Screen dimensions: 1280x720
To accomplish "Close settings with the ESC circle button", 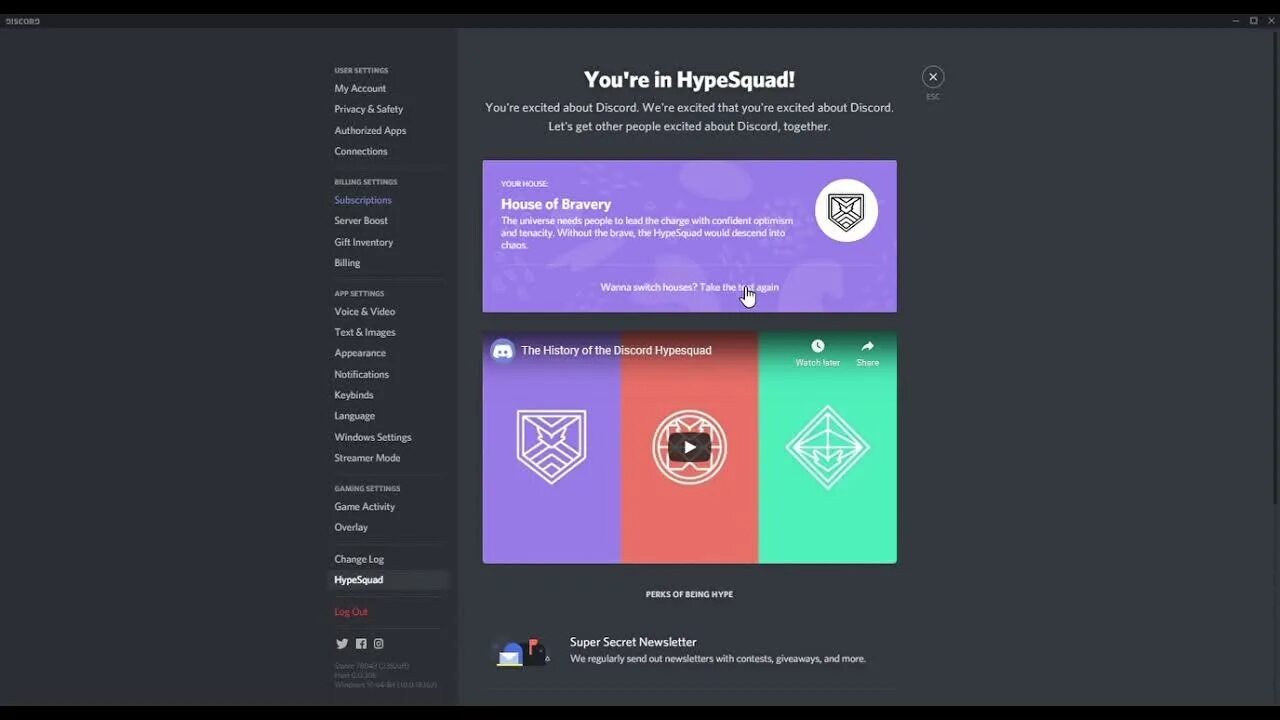I will [x=933, y=77].
